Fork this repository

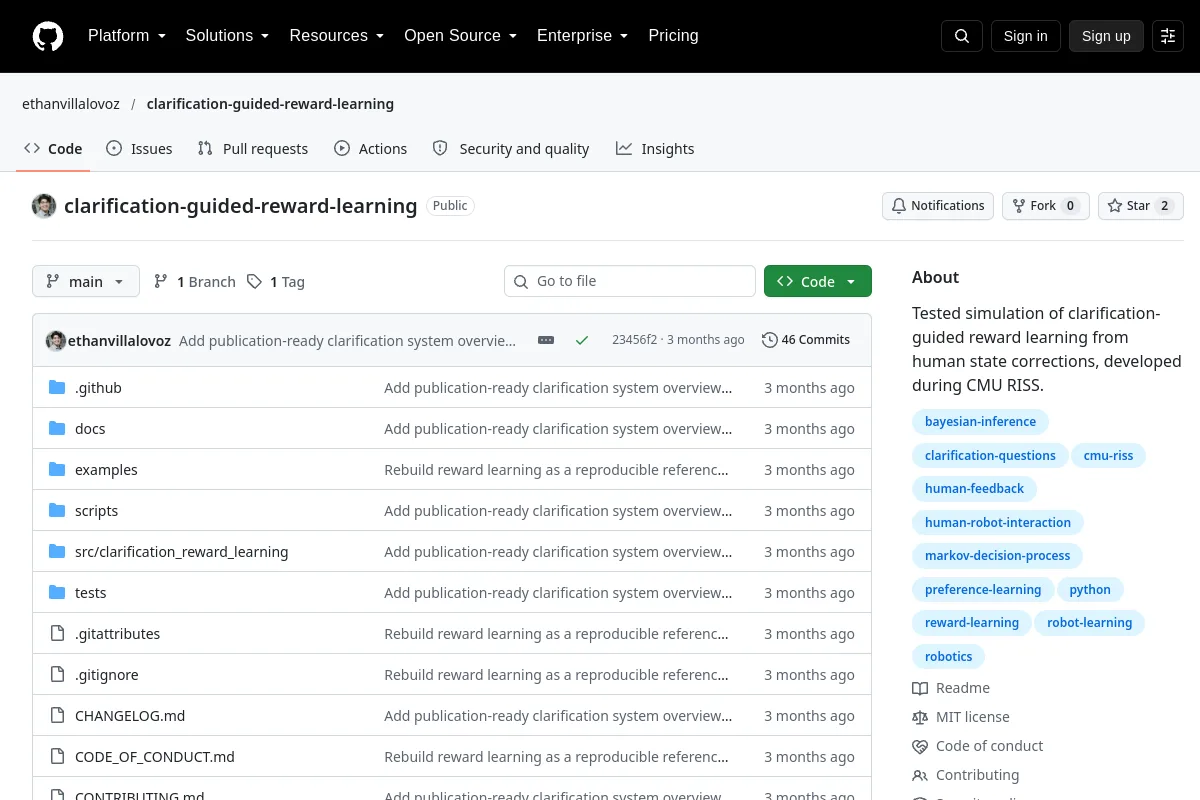point(1046,206)
